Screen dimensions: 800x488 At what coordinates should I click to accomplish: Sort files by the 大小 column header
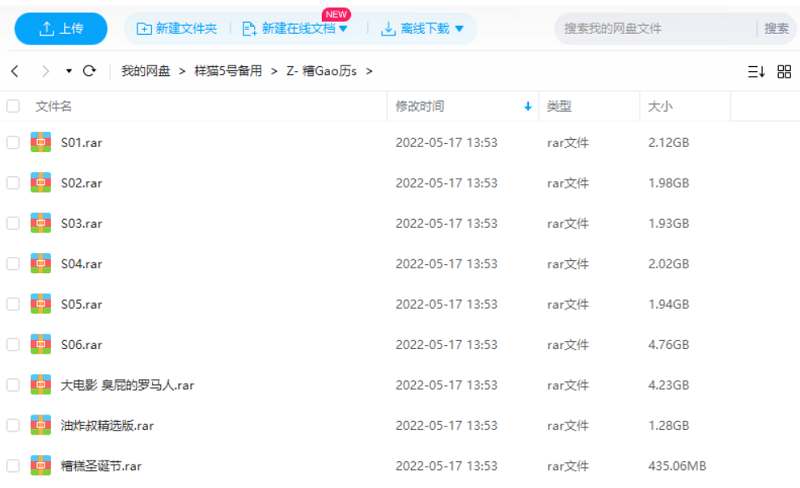pyautogui.click(x=661, y=106)
